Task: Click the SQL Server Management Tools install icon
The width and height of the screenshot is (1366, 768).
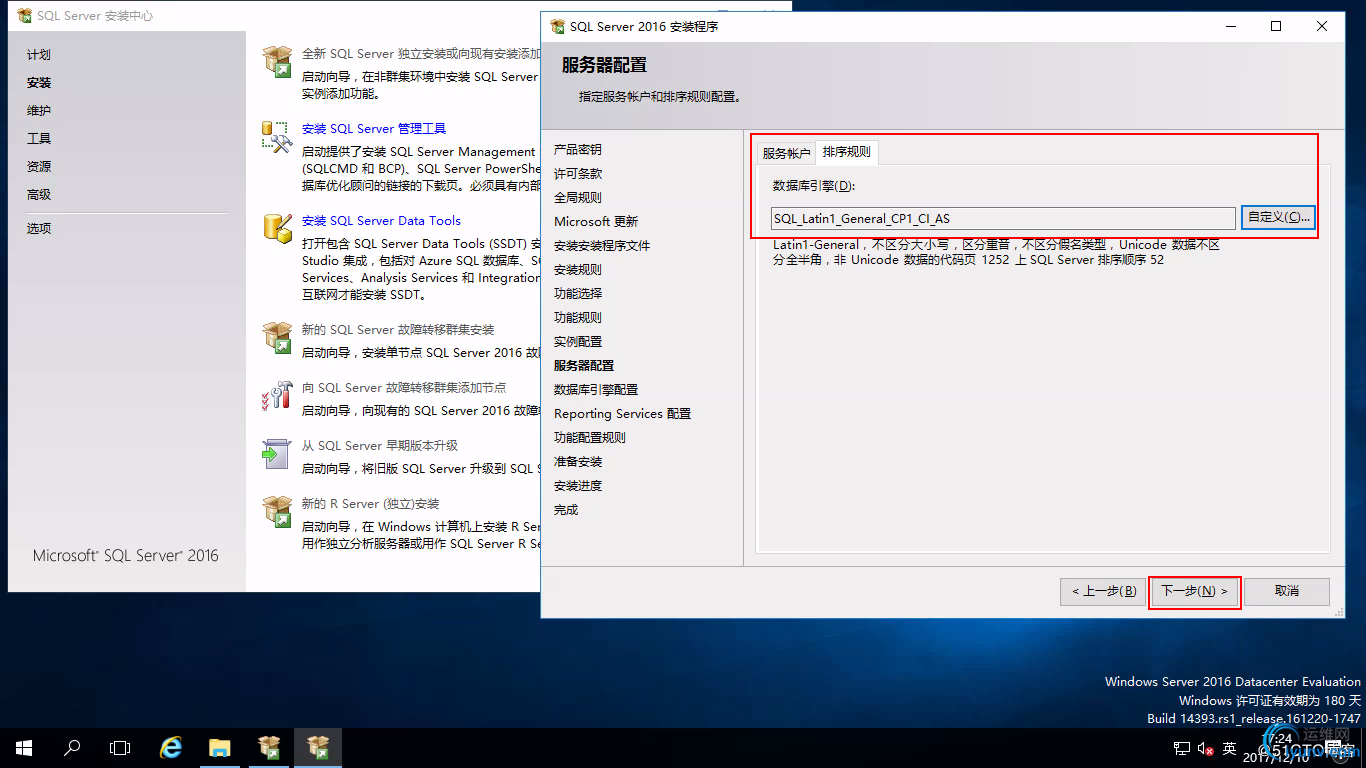Action: (x=277, y=137)
